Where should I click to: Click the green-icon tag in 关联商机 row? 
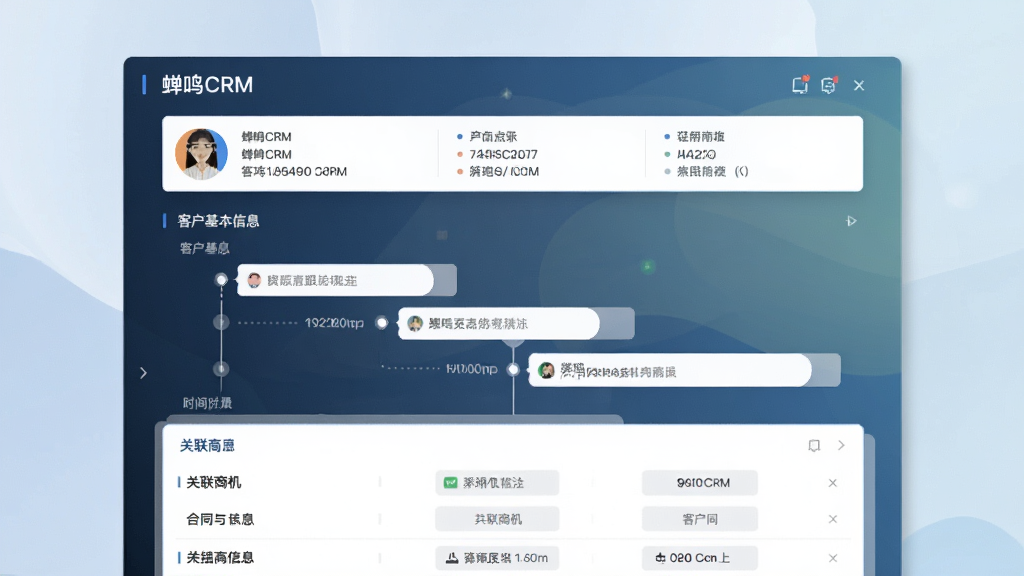[497, 483]
